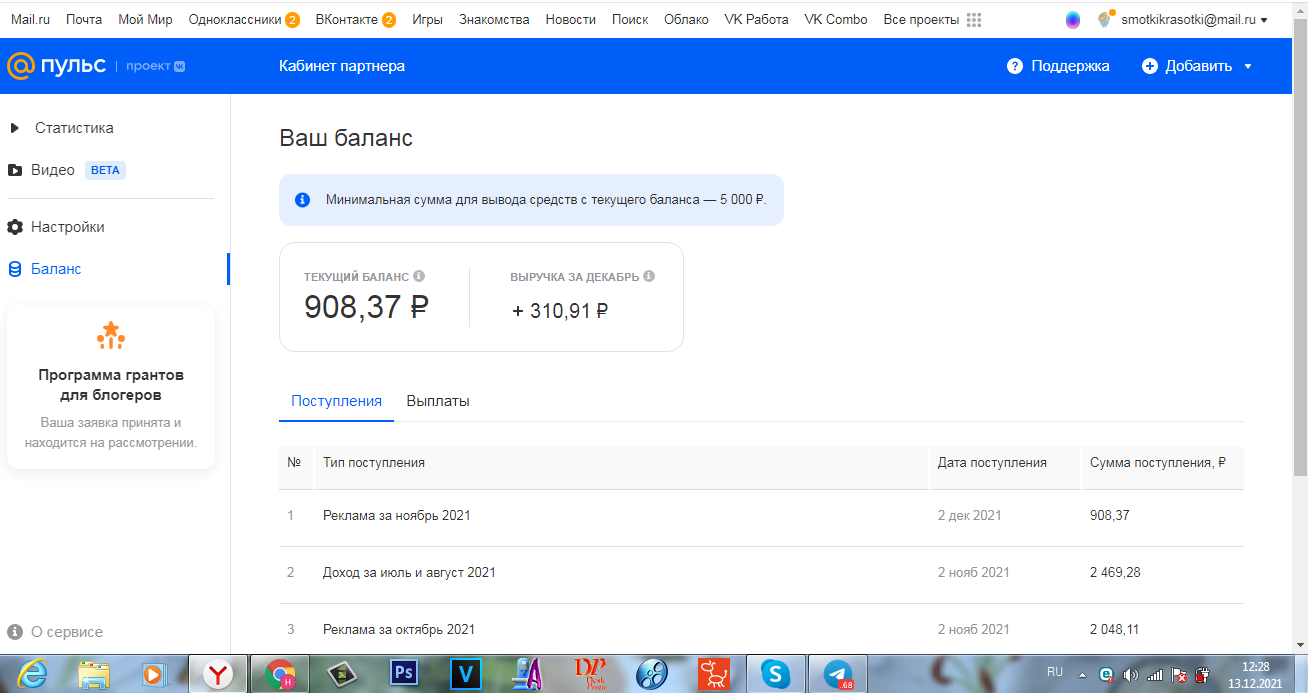Open Облако in top navigation
This screenshot has height=693, width=1308.
pos(686,19)
